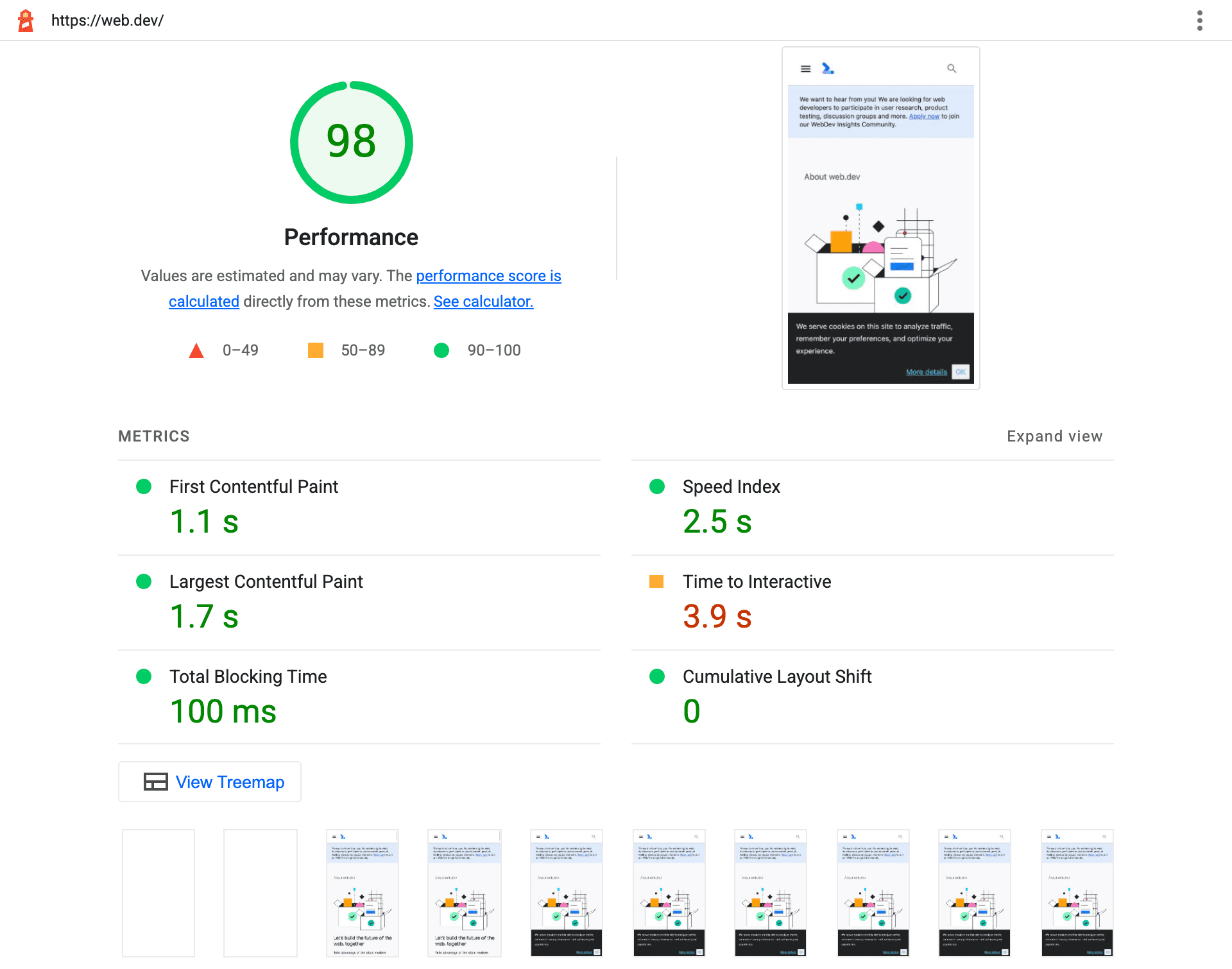
Task: Click the browser address bar URL field
Action: click(107, 20)
